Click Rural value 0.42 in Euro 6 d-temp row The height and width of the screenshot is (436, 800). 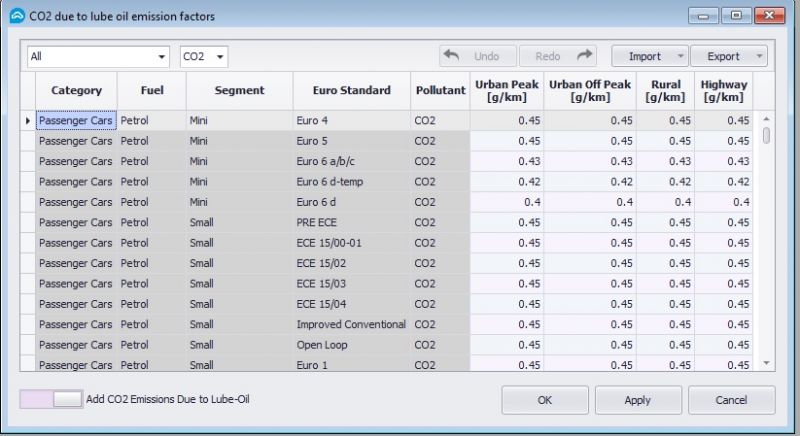coord(666,182)
